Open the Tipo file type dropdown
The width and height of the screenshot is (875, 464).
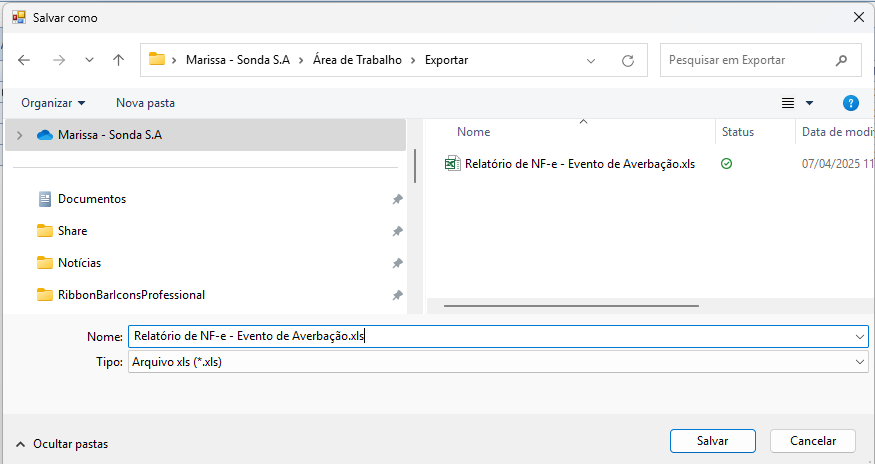click(859, 362)
